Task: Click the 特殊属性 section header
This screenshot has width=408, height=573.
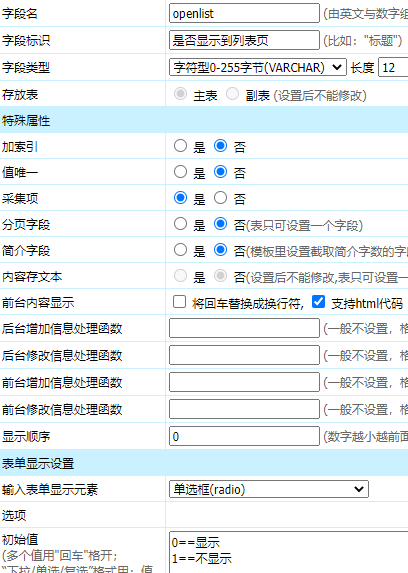Action: pyautogui.click(x=204, y=120)
